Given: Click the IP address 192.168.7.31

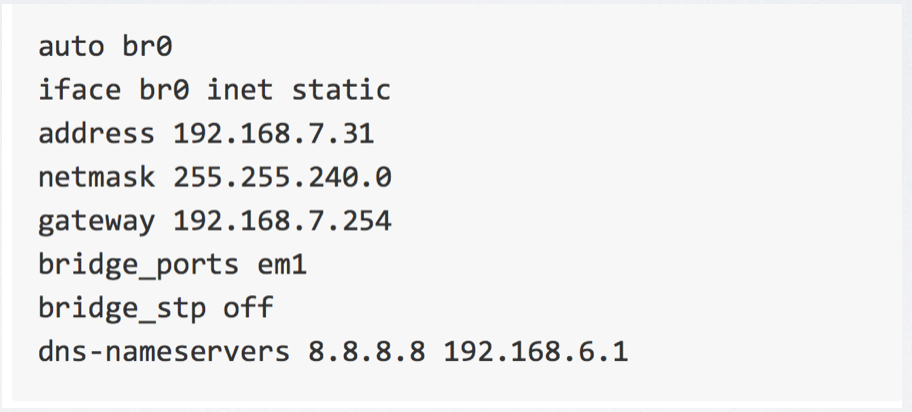Looking at the screenshot, I should coord(273,133).
